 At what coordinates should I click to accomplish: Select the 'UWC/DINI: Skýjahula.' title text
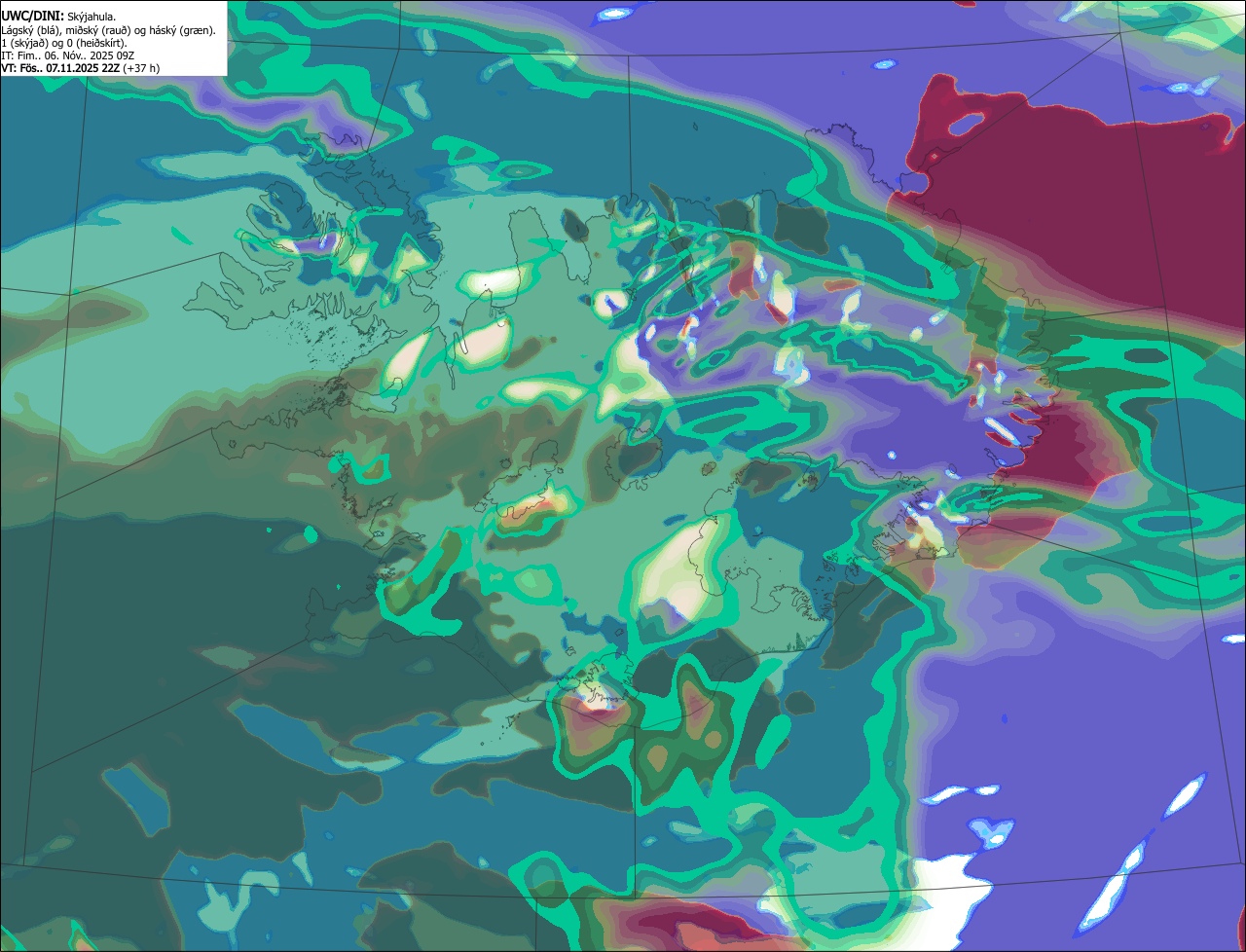coord(59,17)
